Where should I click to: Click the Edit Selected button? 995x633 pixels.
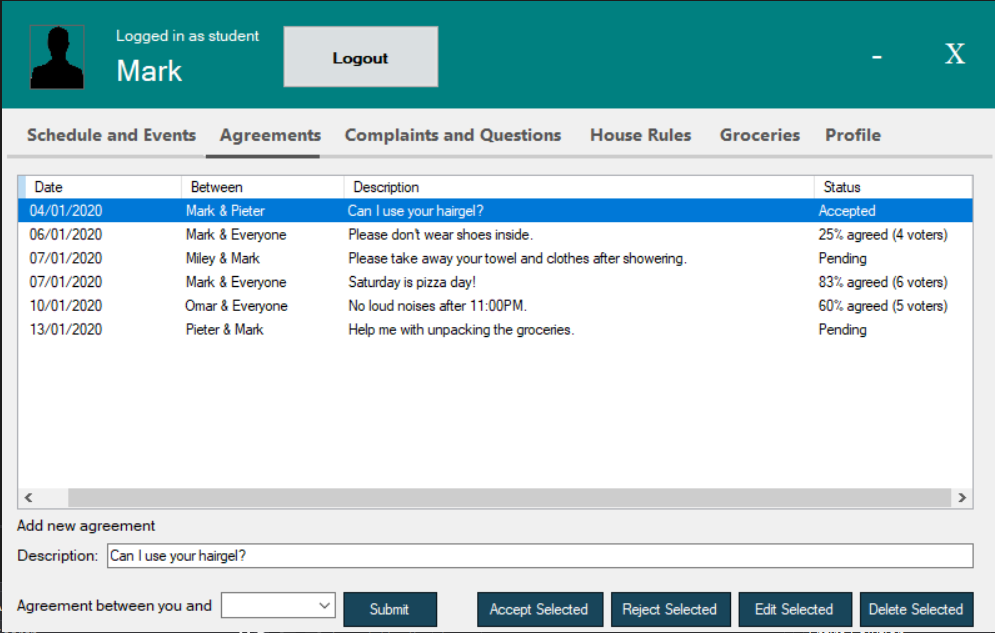[x=794, y=610]
